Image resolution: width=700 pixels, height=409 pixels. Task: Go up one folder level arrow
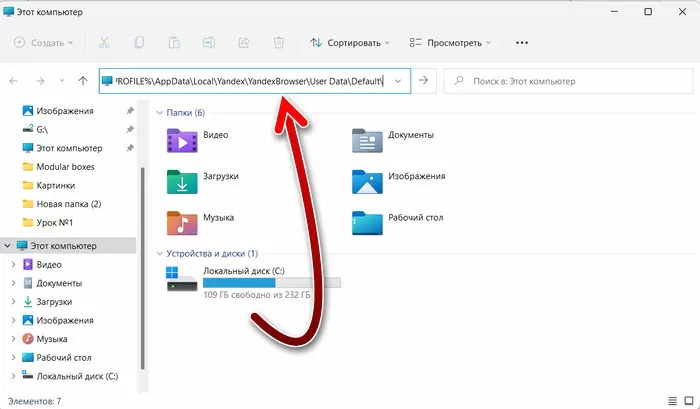82,81
